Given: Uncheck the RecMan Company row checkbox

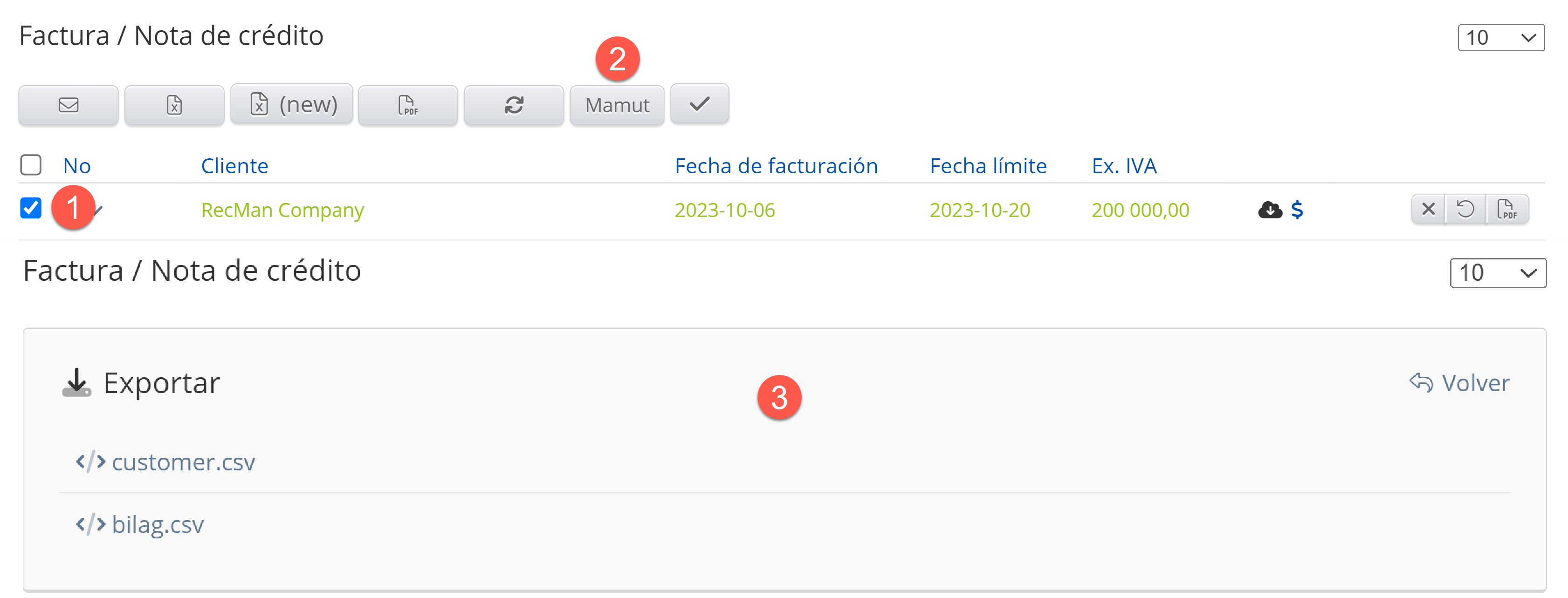Looking at the screenshot, I should coord(30,208).
